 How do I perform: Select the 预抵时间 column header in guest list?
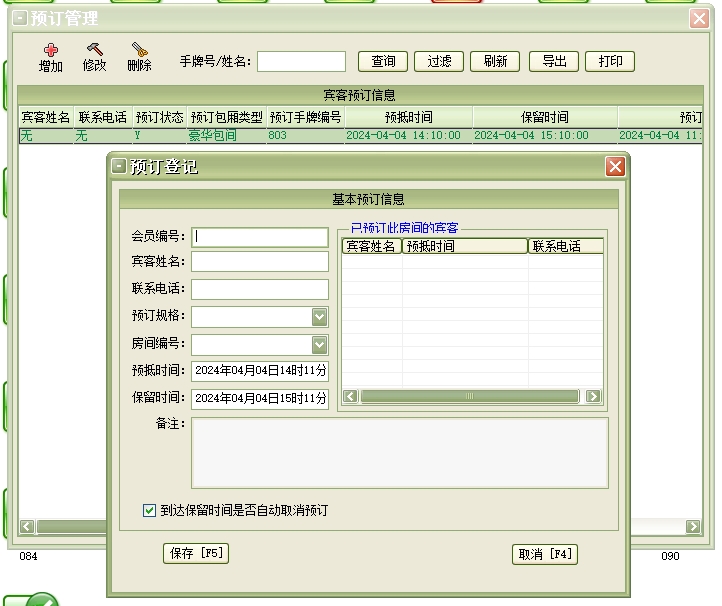[464, 246]
